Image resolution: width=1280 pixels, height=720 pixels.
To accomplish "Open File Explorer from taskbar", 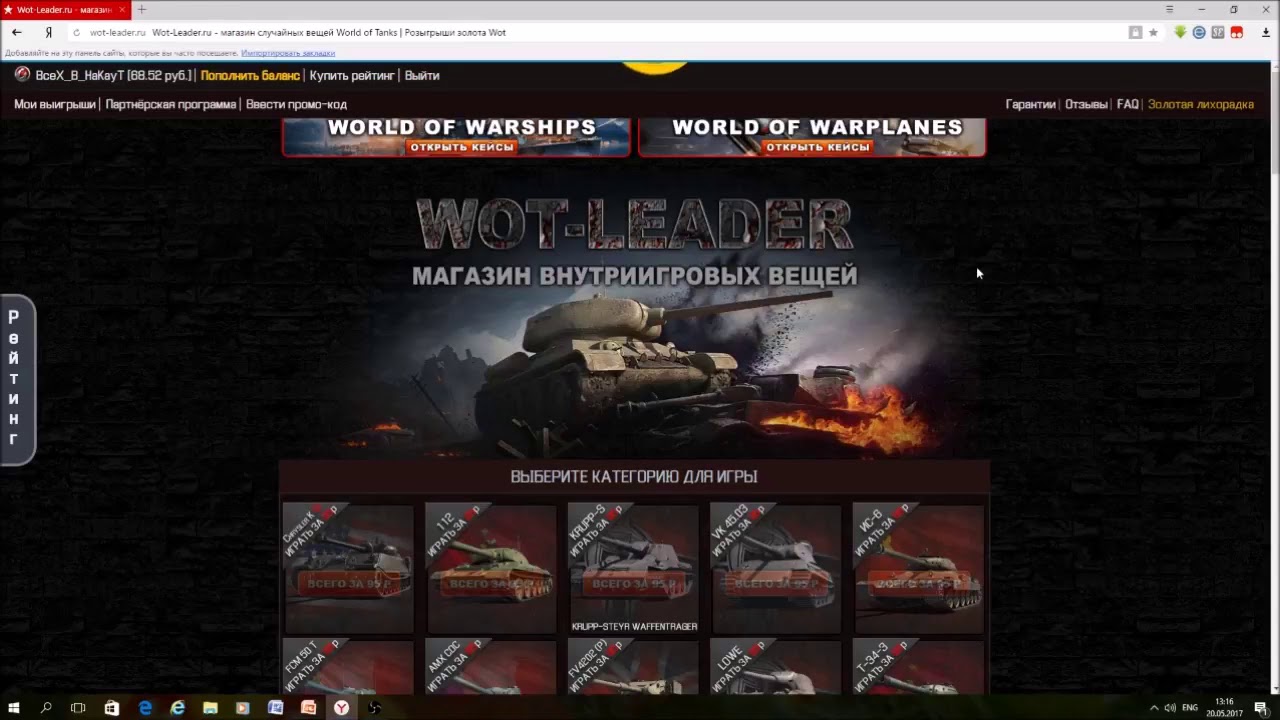I will click(210, 707).
